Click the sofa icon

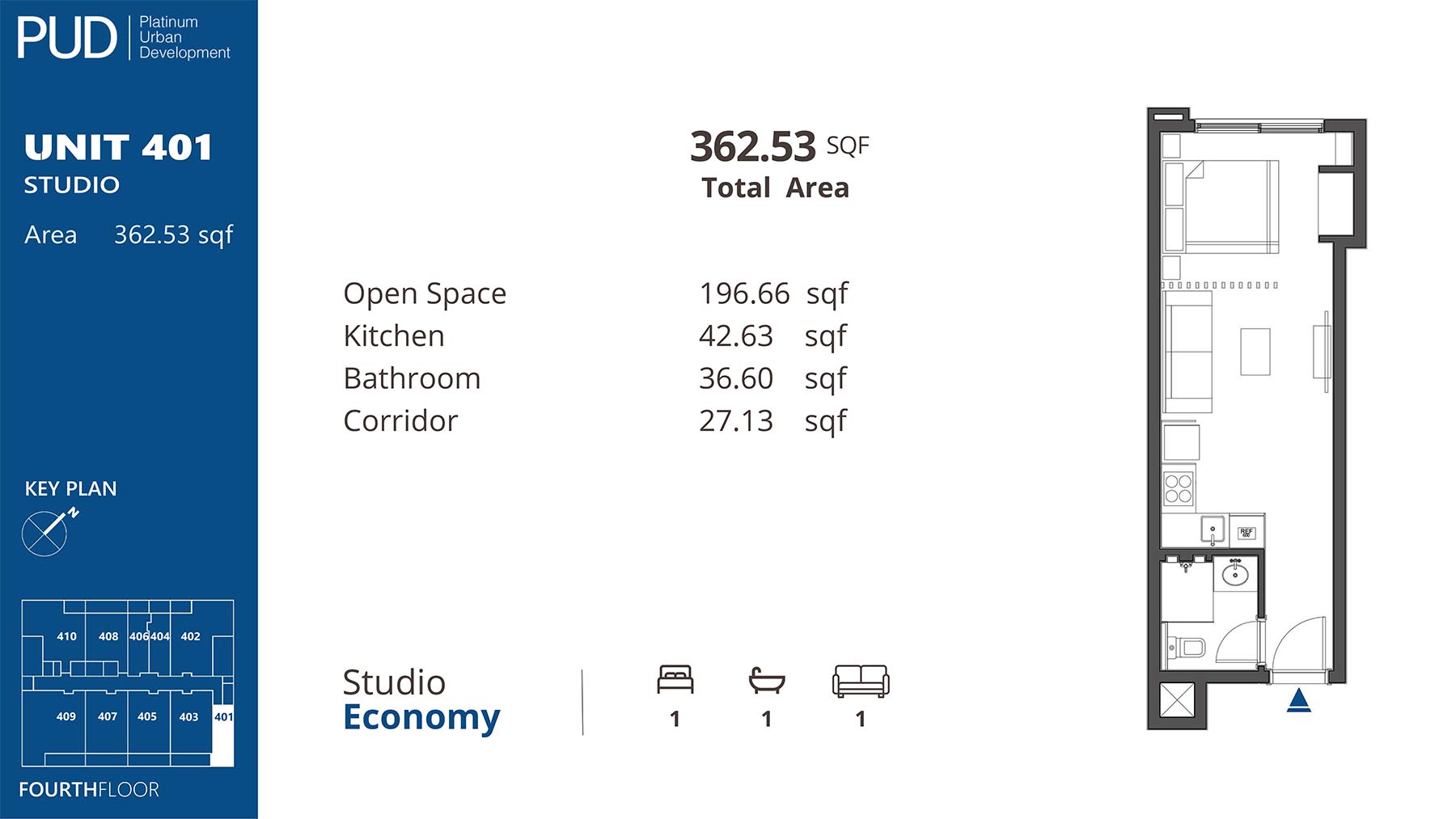[x=861, y=681]
